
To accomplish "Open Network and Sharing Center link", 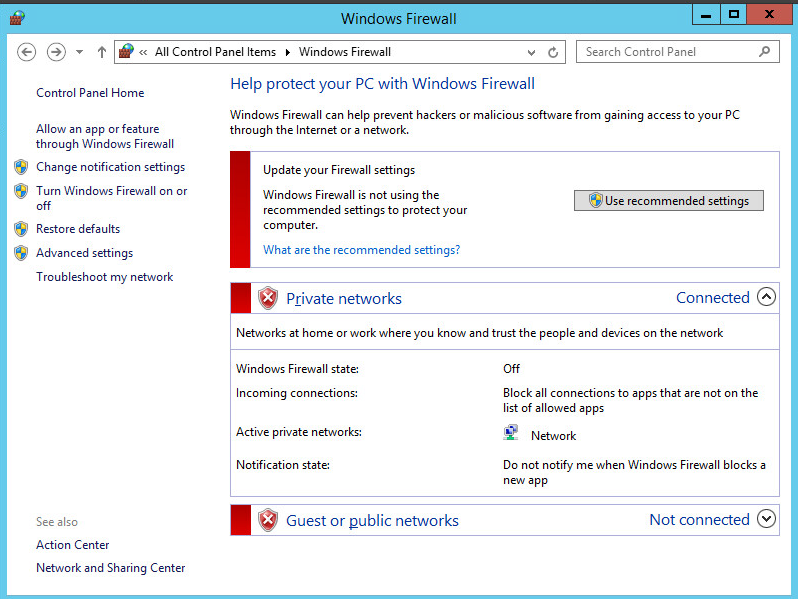I will pos(110,568).
